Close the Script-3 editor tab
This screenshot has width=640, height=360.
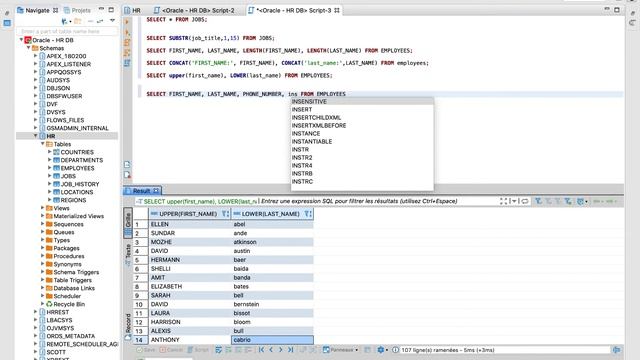(x=337, y=10)
